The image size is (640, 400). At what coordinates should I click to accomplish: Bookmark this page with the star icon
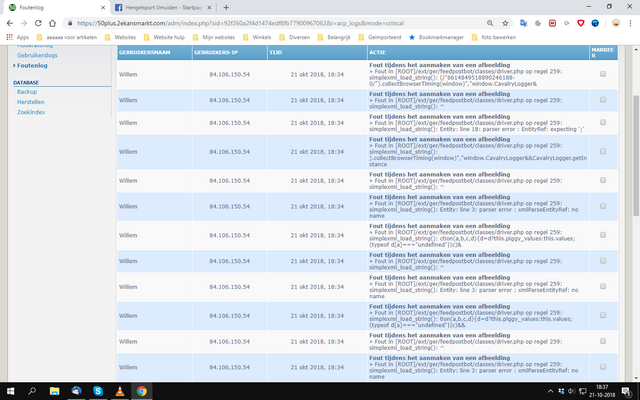tap(505, 23)
